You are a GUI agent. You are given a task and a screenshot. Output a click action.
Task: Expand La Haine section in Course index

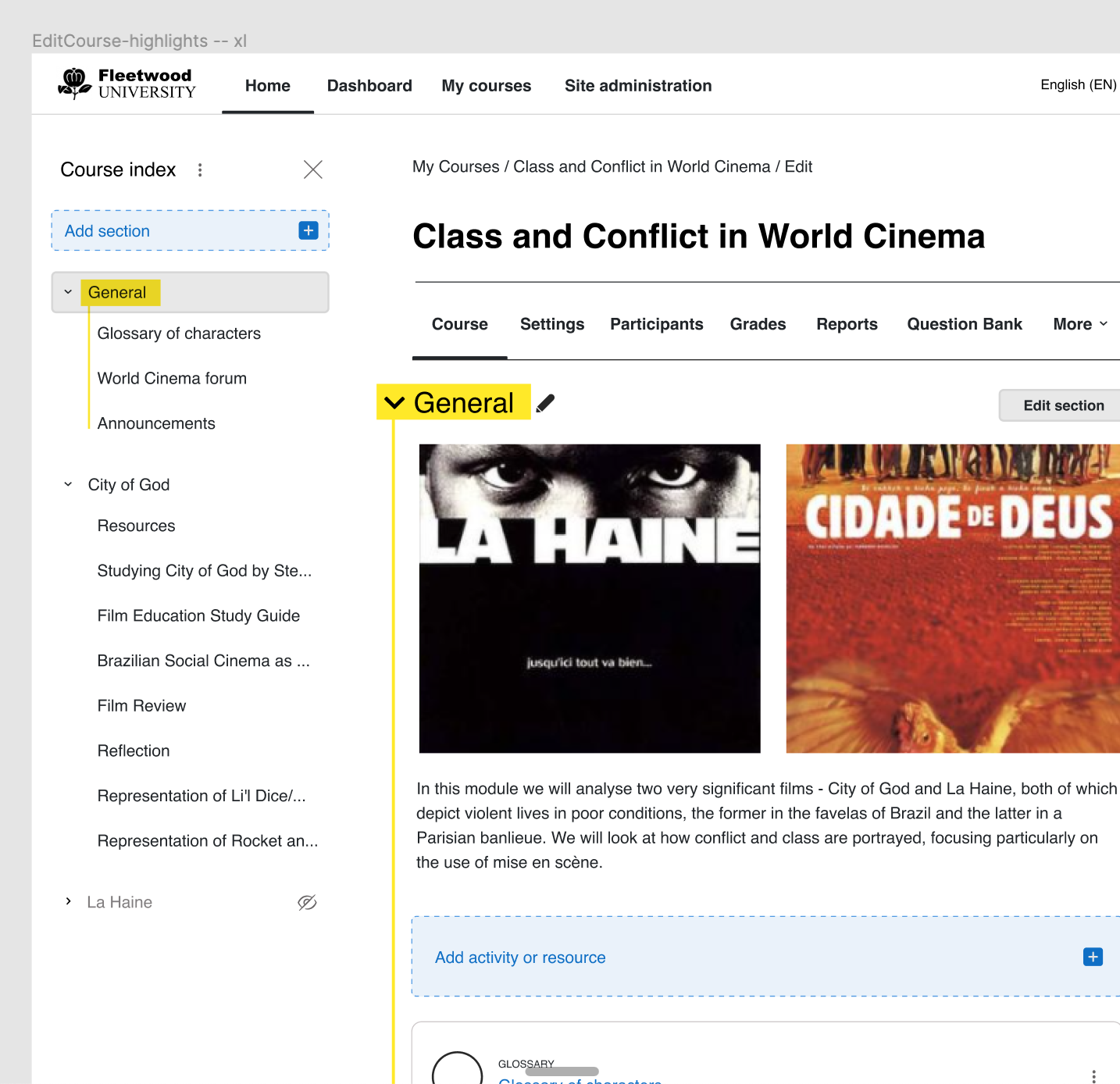pyautogui.click(x=68, y=901)
